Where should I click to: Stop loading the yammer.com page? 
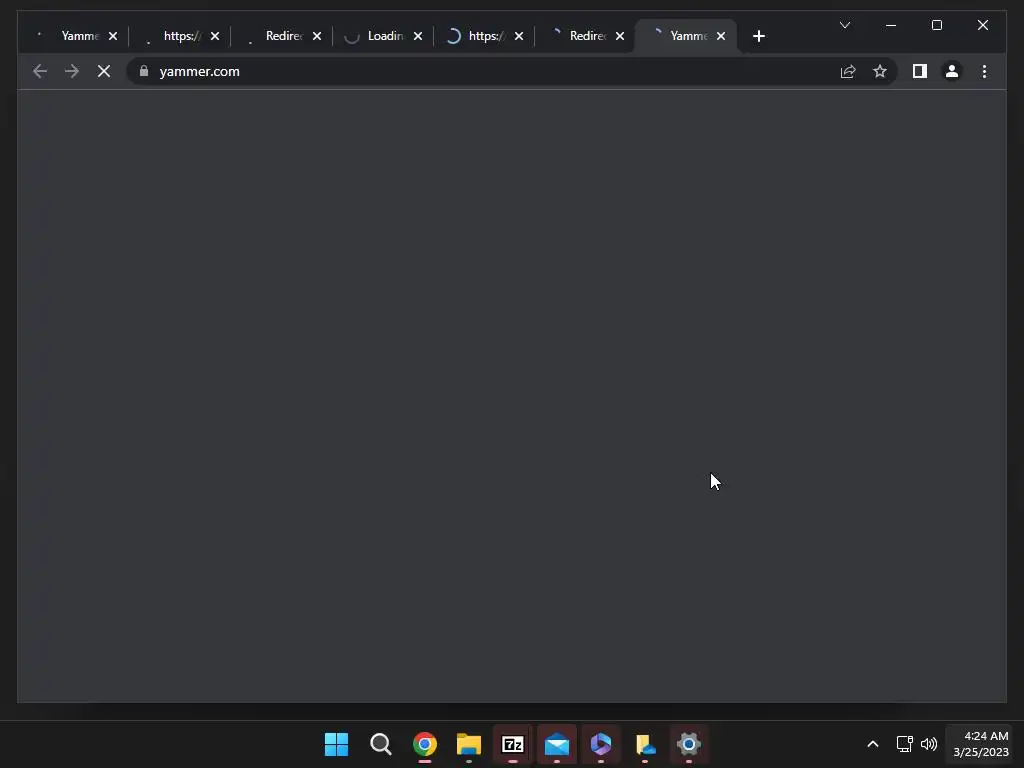point(104,71)
